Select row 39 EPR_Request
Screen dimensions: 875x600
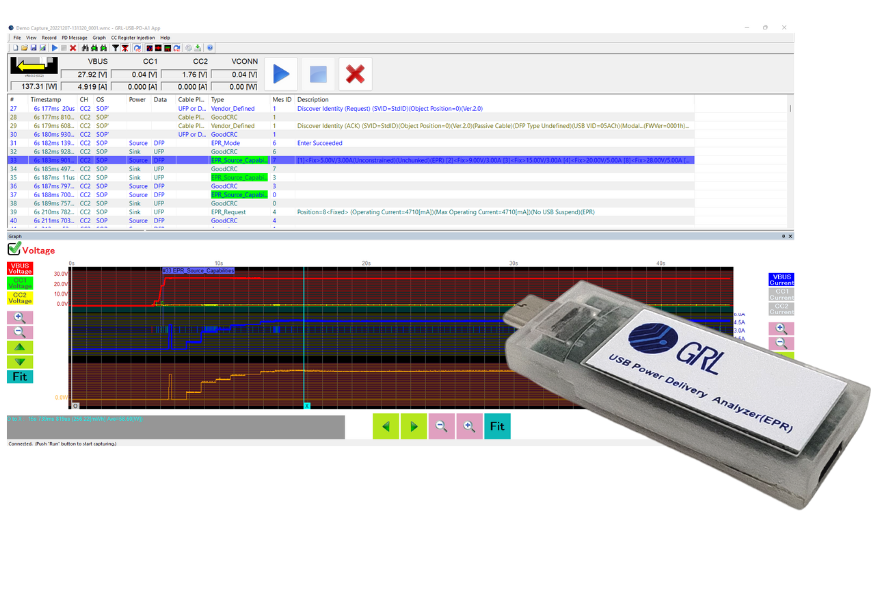coord(351,212)
